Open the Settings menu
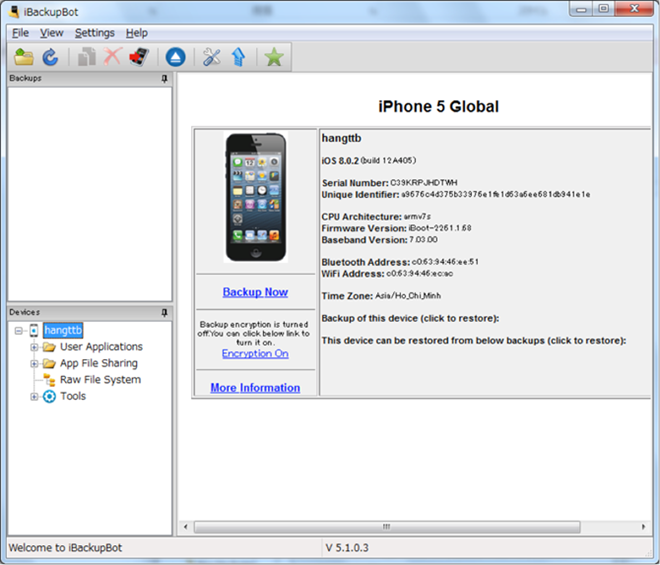This screenshot has height=565, width=660. pos(95,33)
